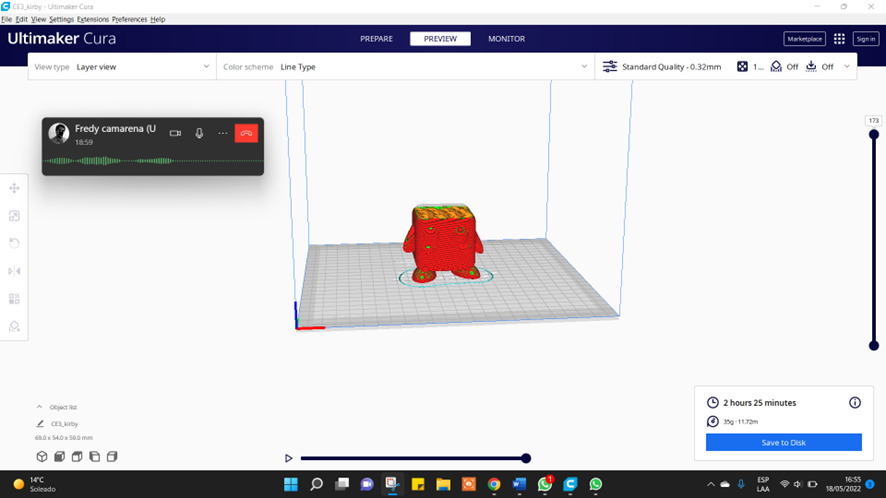
Task: Open the Ultimaker apps grid icon
Action: (x=839, y=38)
